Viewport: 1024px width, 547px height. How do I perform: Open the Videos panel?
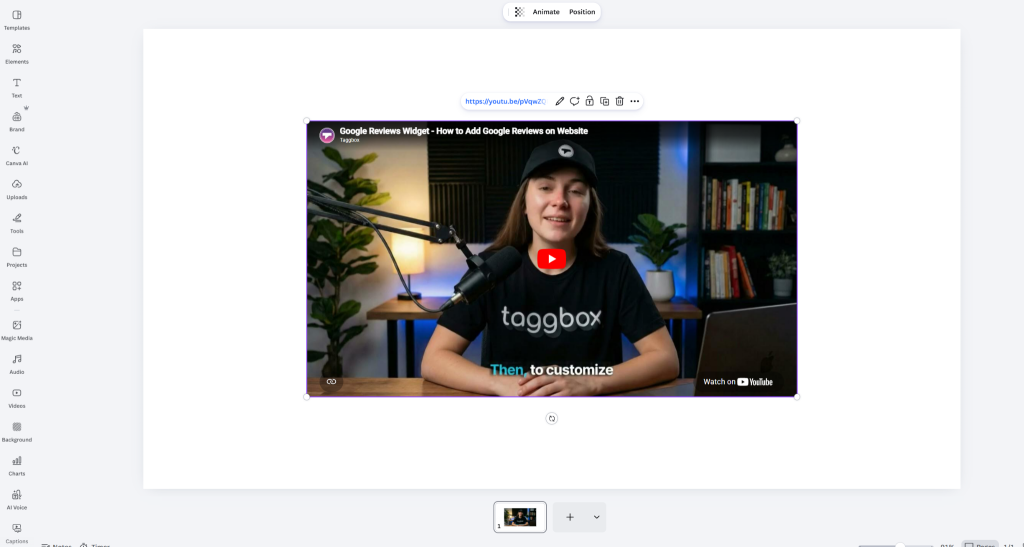[17, 398]
